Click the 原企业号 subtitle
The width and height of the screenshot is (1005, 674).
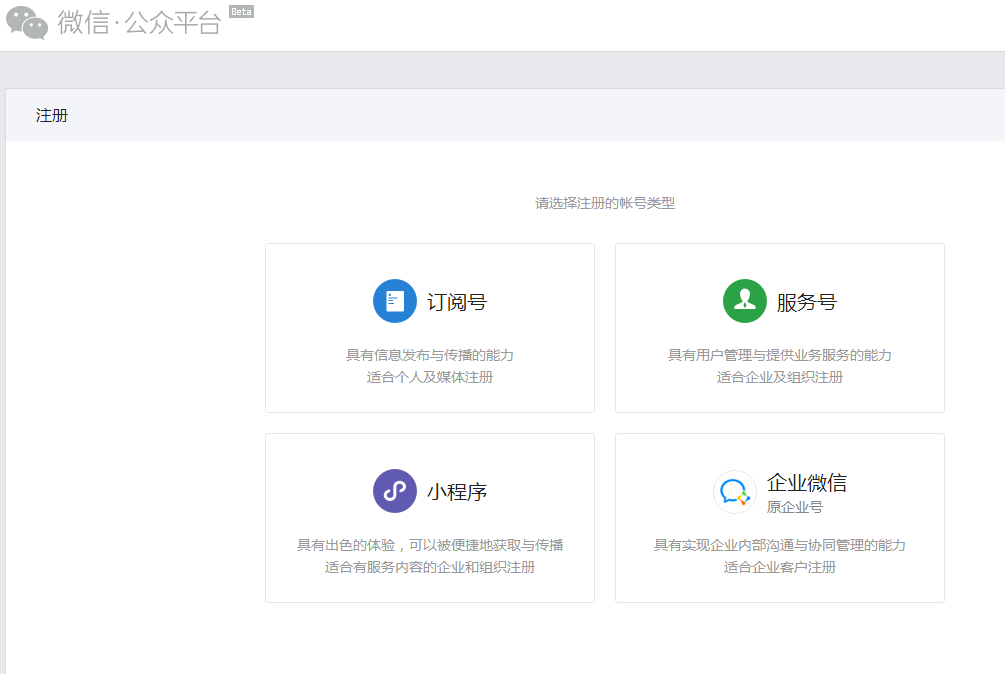[795, 507]
